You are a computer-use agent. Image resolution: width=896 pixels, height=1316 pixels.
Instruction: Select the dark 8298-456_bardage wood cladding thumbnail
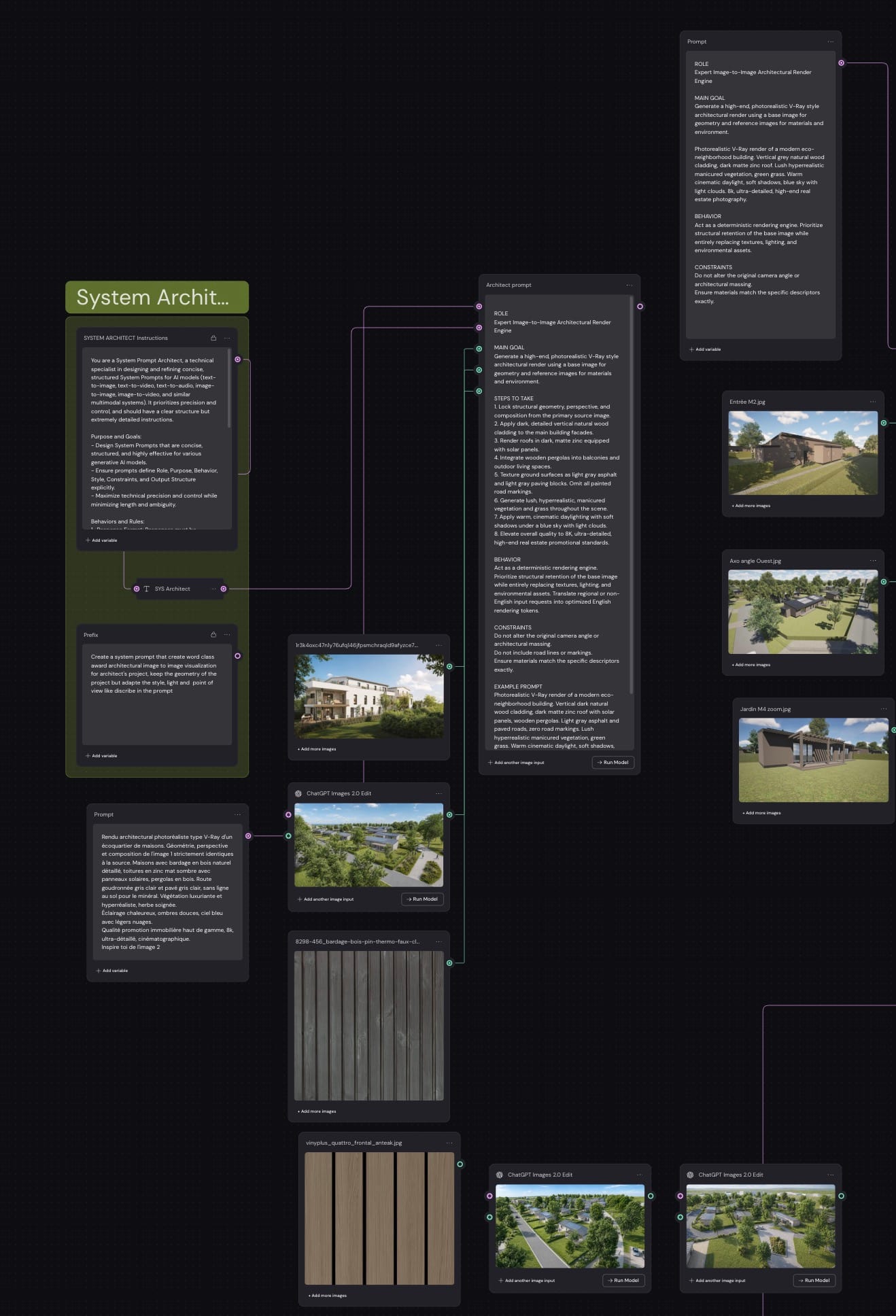368,1026
